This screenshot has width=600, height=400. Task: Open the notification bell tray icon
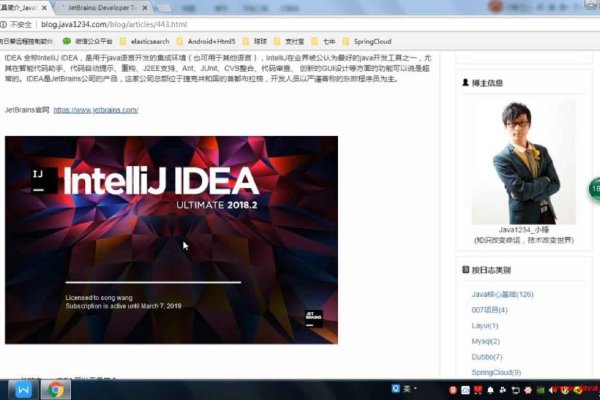click(490, 390)
